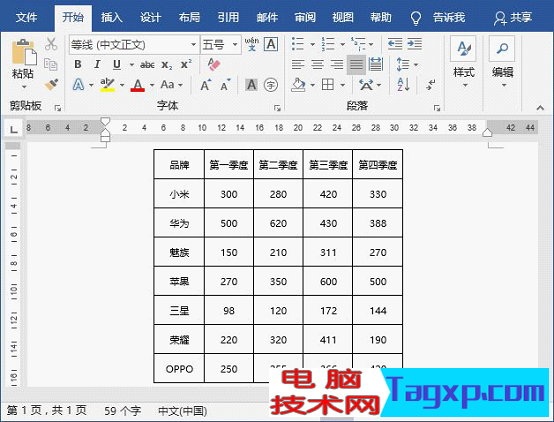Screen dimensions: 554x422
Task: Apply character border icon
Action: 271,44
